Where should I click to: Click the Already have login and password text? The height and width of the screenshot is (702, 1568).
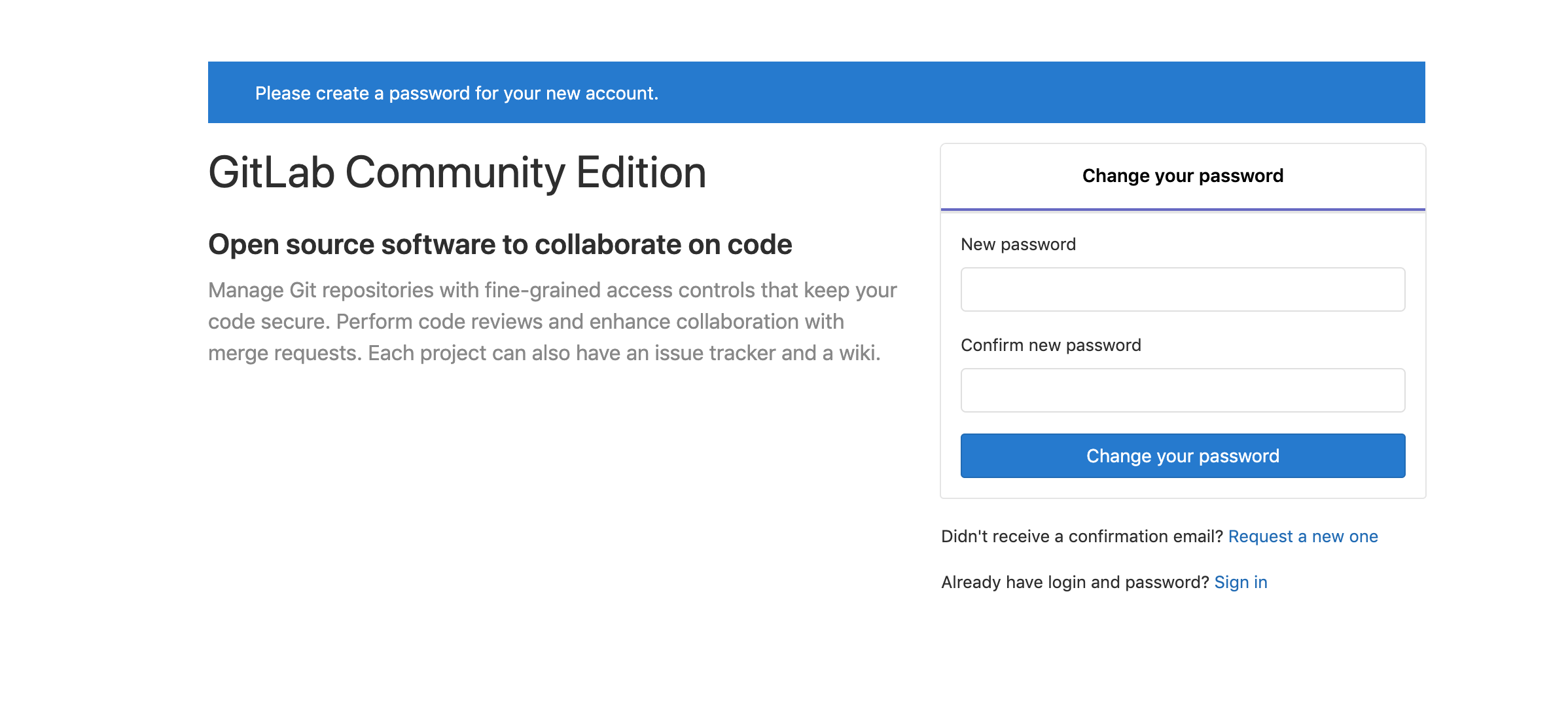1075,582
